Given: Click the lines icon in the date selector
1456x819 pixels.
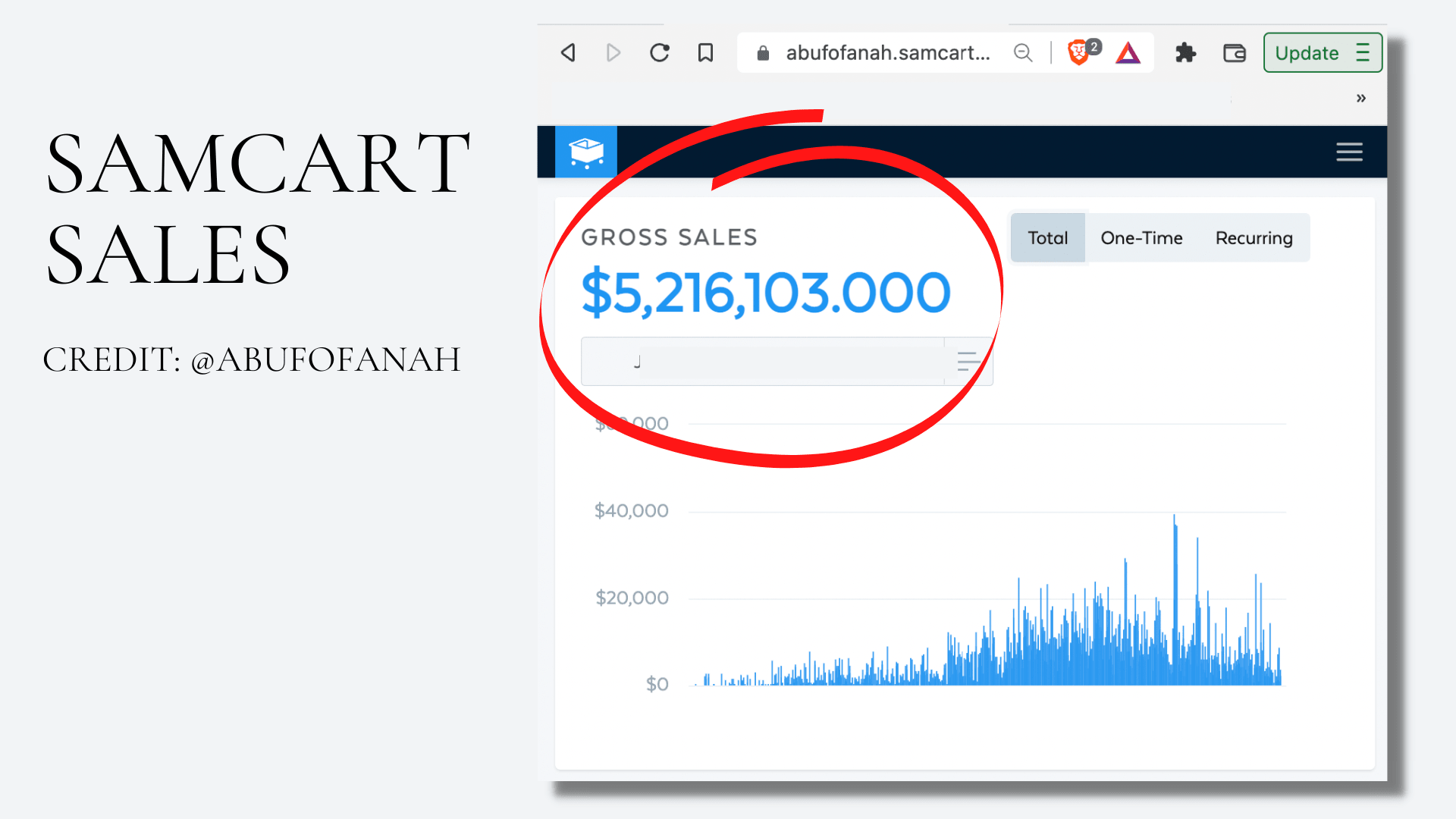Looking at the screenshot, I should 968,362.
